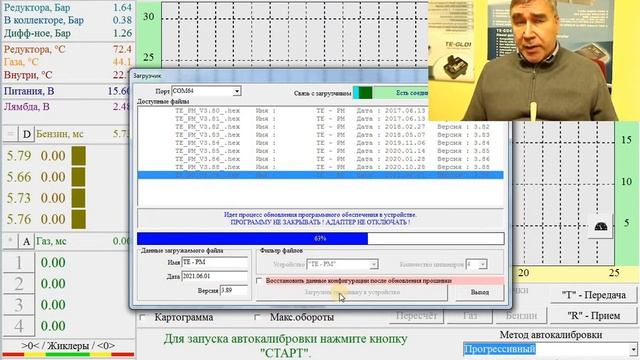Screen dimensions: 640x360
Task: Click the Загрузчик dialog title bar
Action: [280, 76]
